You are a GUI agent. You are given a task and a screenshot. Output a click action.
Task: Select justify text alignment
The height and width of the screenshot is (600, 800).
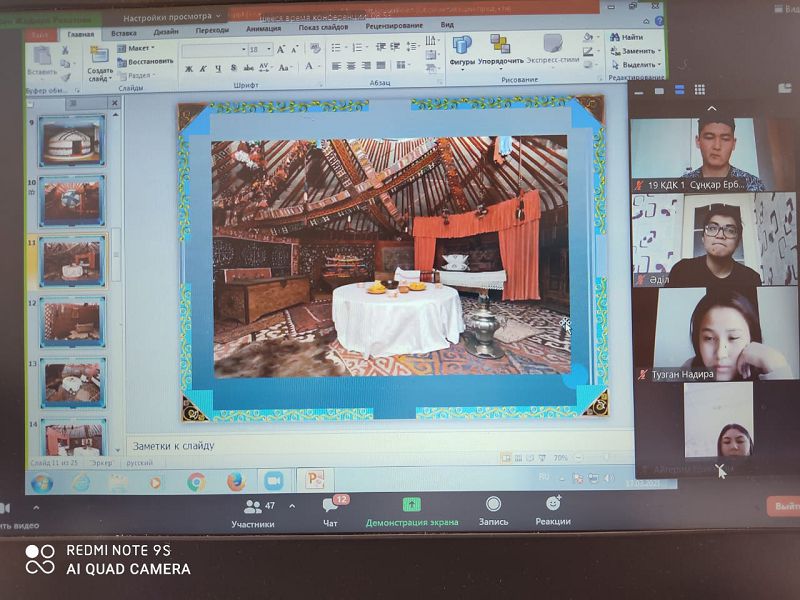381,65
